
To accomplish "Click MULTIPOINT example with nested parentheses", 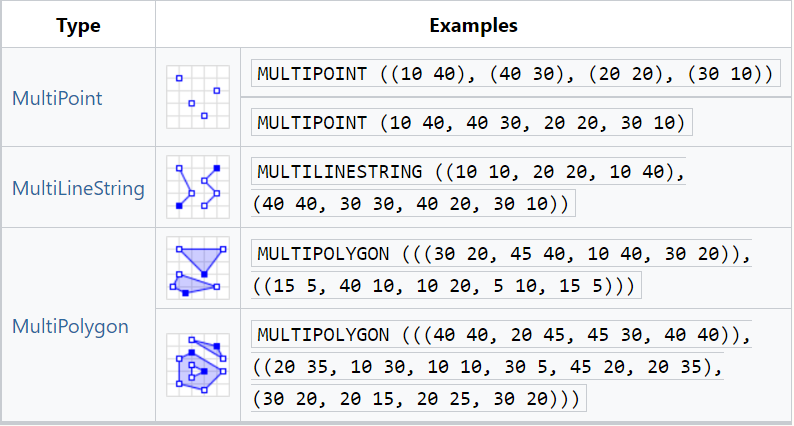I will 516,74.
